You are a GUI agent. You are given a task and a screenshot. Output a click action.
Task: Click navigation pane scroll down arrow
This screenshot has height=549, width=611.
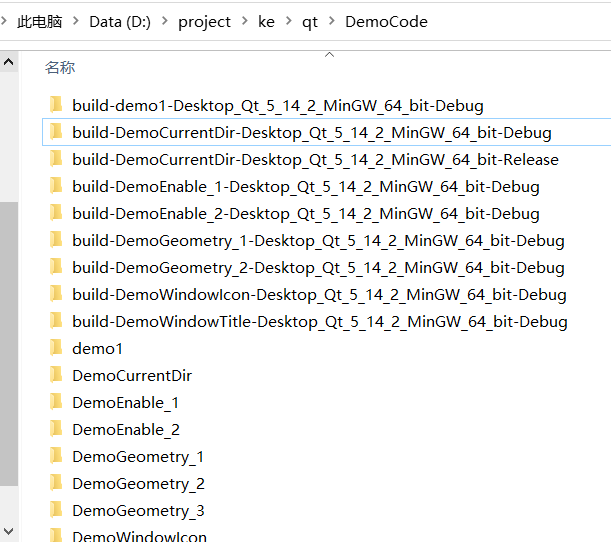click(x=9, y=531)
